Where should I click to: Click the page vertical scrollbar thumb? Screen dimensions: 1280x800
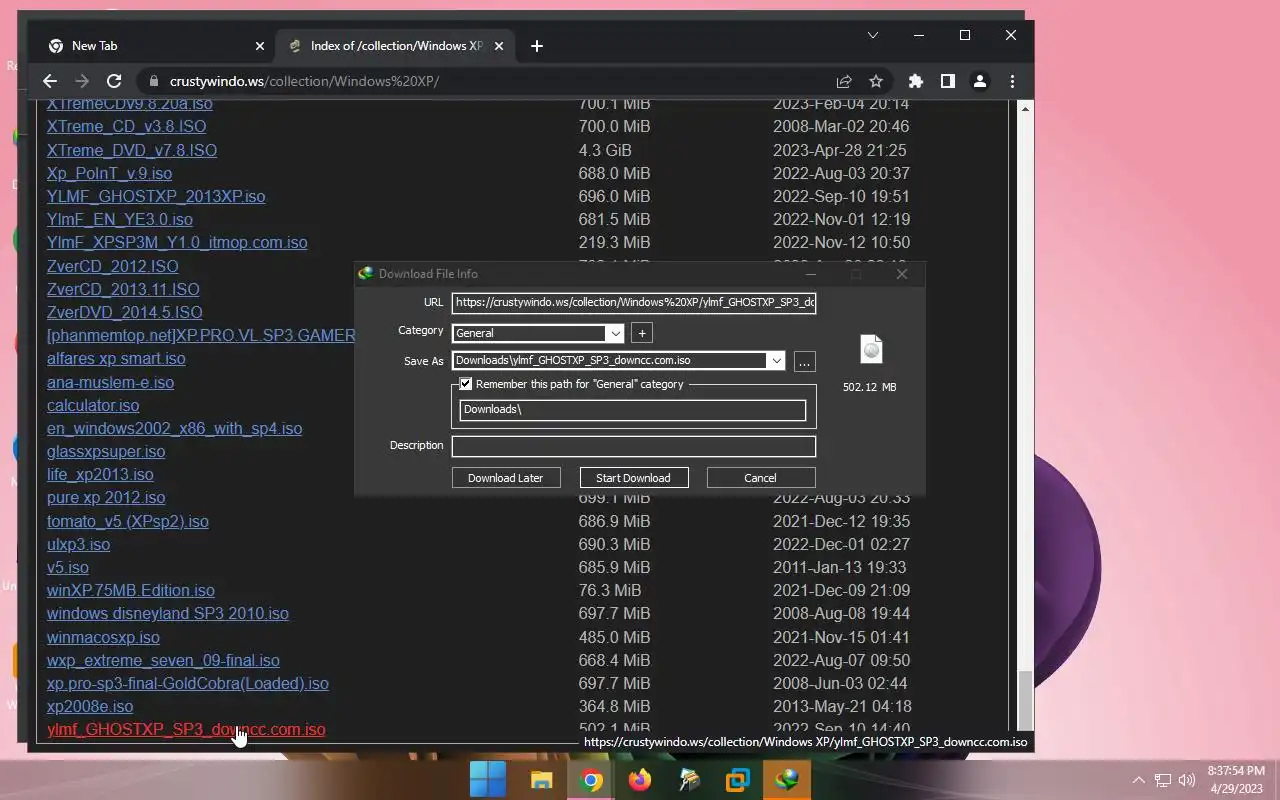1024,700
